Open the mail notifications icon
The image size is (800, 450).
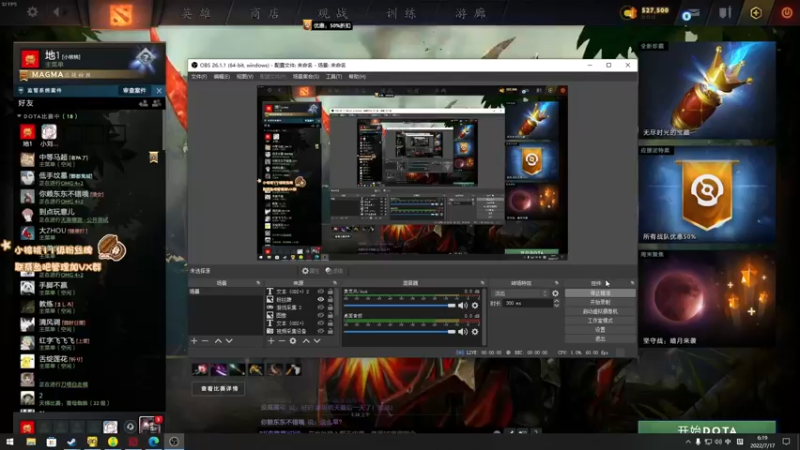tap(690, 14)
